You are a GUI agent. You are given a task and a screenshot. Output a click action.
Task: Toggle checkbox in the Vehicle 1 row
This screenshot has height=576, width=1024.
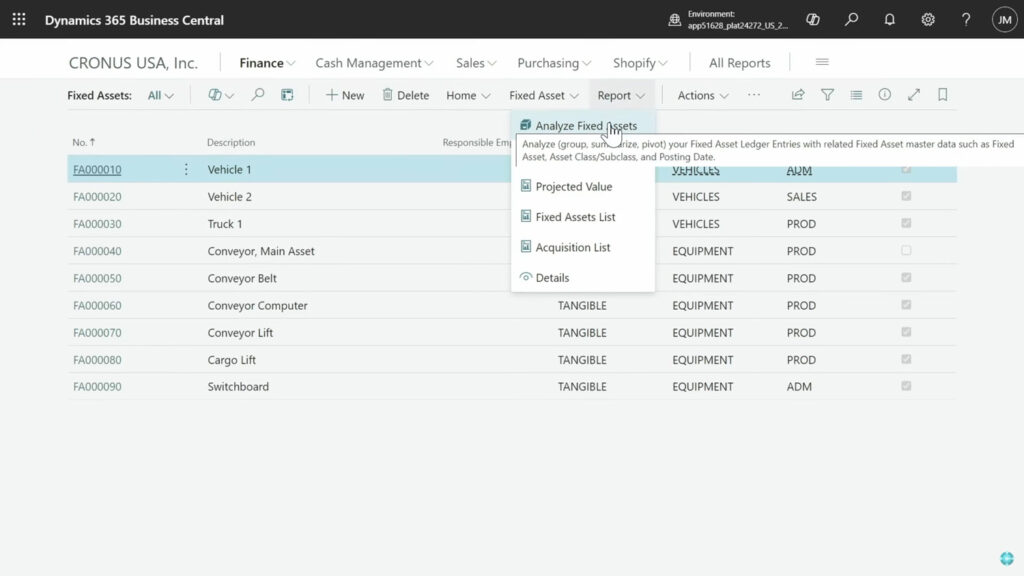pyautogui.click(x=906, y=169)
